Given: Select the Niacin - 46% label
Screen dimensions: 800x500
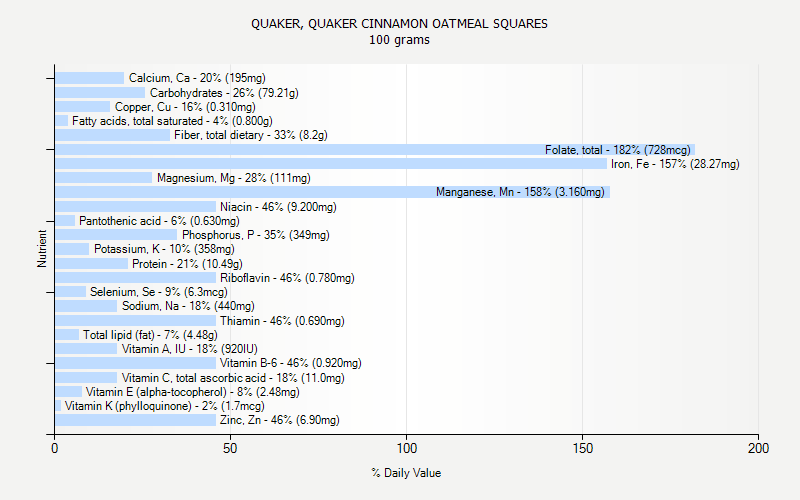Looking at the screenshot, I should [x=278, y=207].
